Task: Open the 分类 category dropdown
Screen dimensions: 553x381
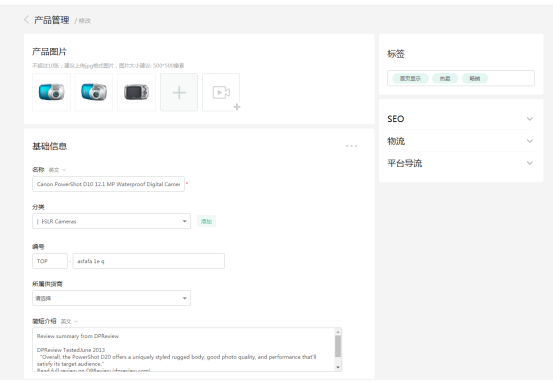Action: point(111,221)
